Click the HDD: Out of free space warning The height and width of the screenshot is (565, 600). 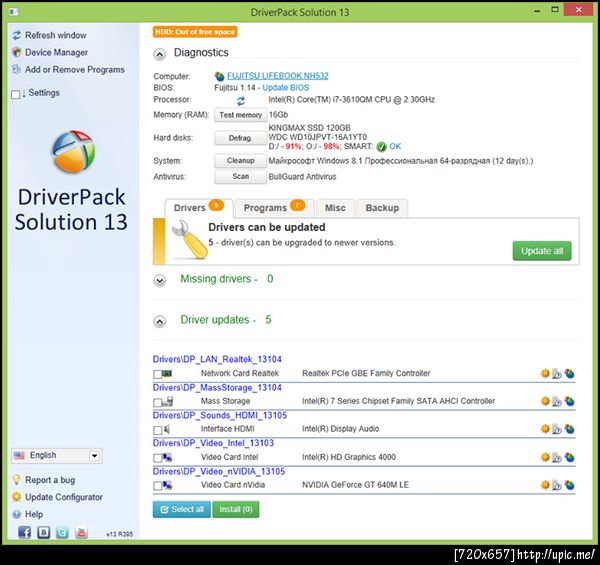point(195,32)
